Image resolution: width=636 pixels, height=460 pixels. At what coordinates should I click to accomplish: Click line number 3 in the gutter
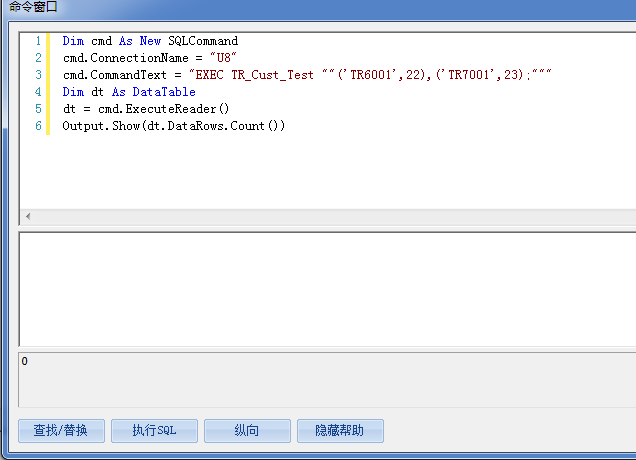click(x=37, y=75)
